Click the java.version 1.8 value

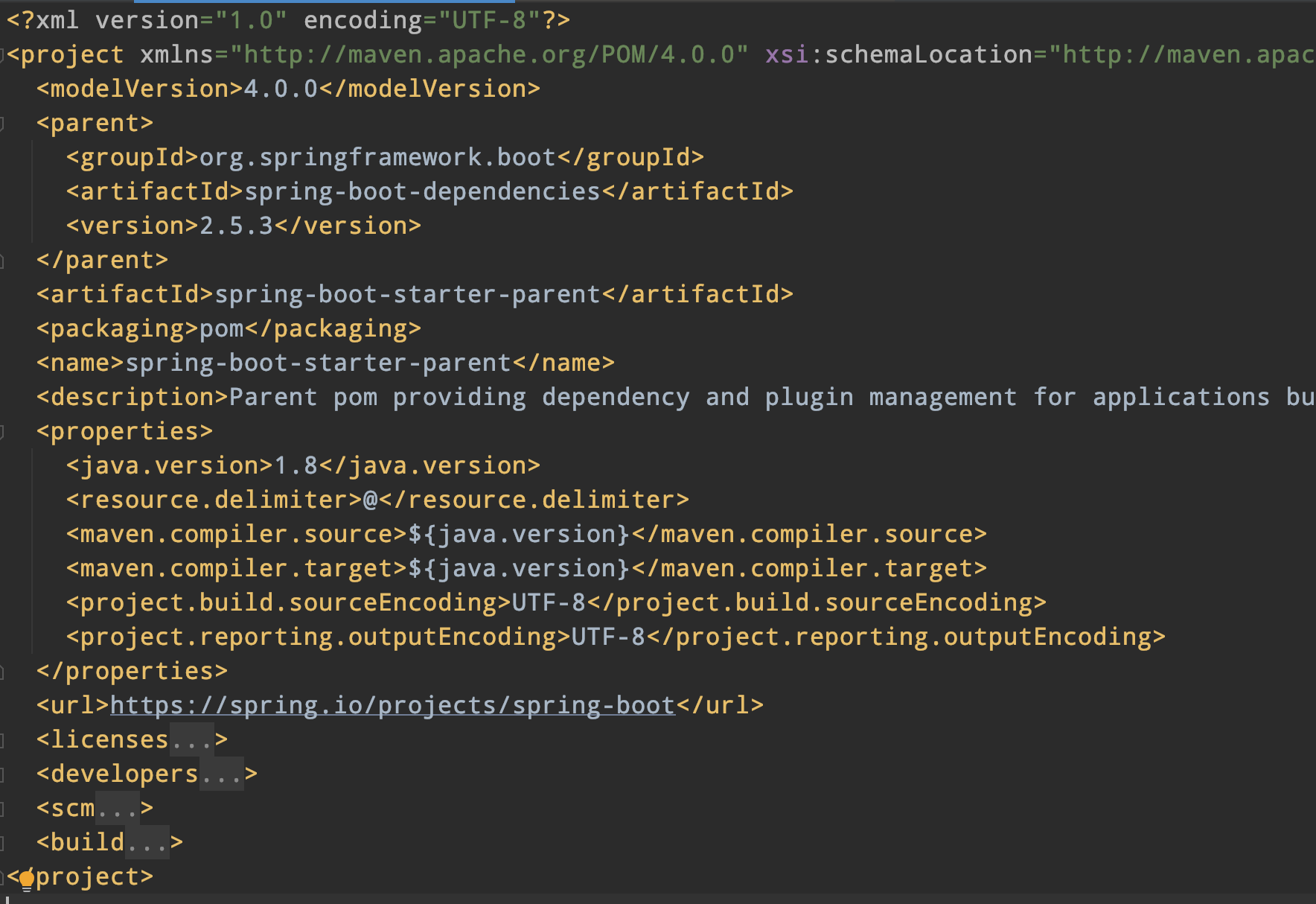click(296, 465)
